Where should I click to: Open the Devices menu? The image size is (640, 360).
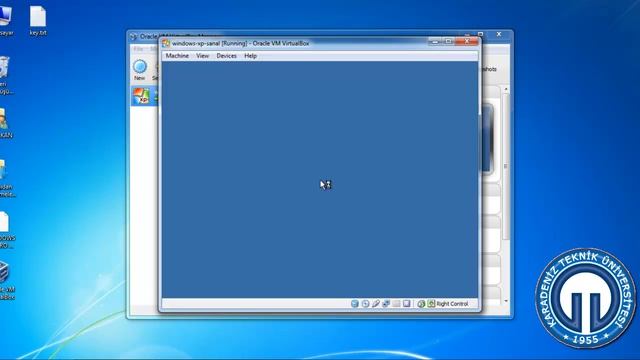coord(227,56)
